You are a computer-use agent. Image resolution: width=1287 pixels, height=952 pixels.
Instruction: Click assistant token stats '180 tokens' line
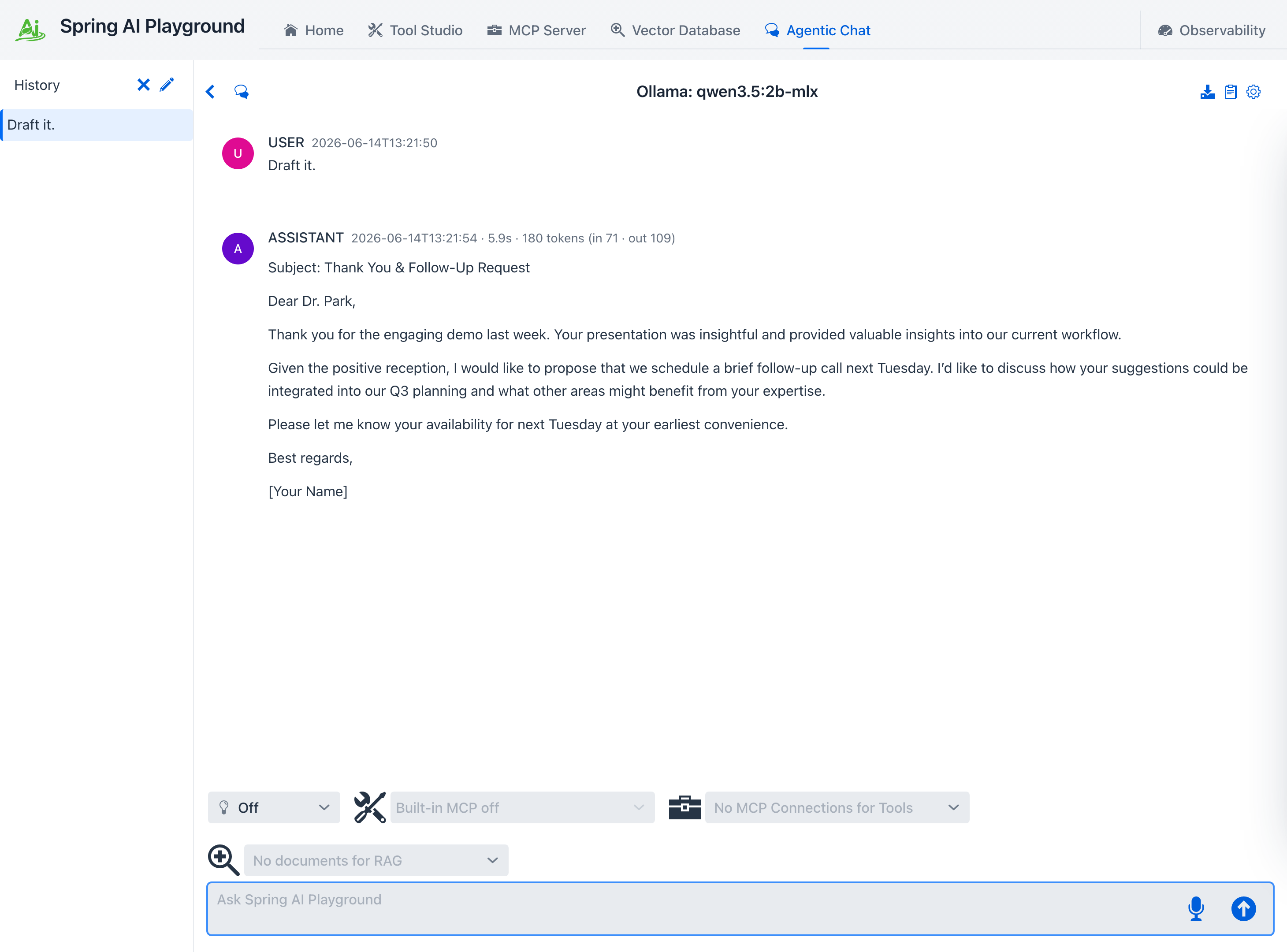(x=598, y=238)
